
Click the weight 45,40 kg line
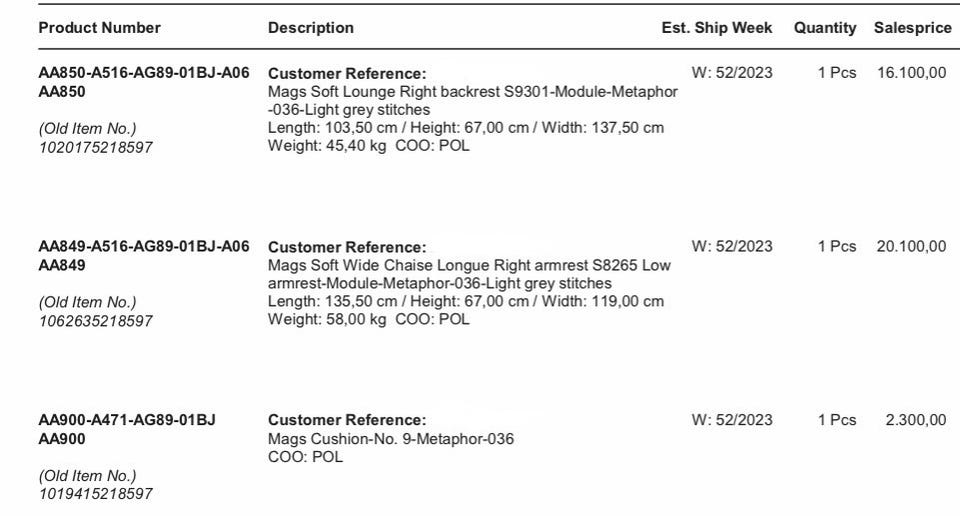click(369, 146)
